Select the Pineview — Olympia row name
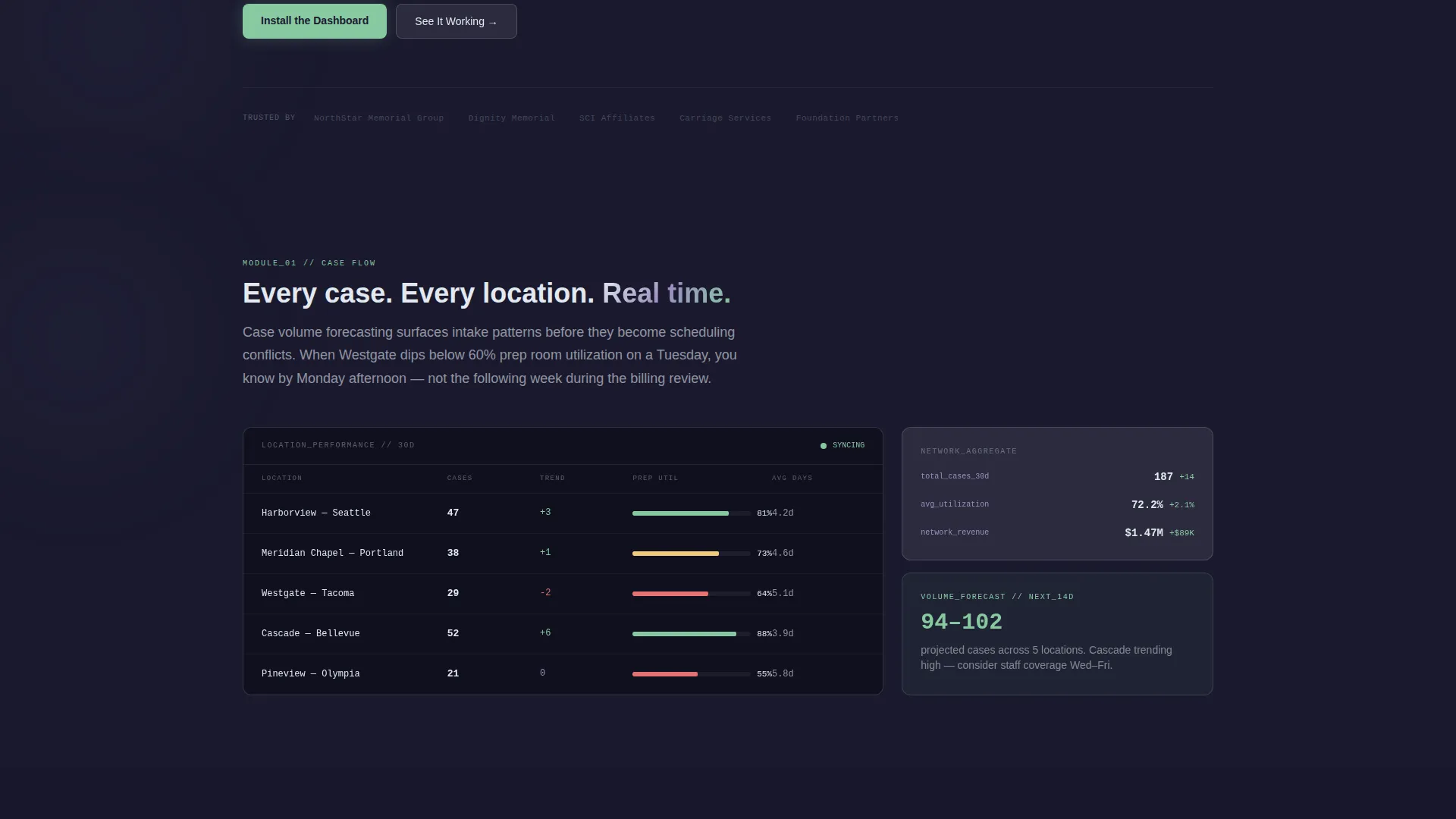 tap(311, 674)
